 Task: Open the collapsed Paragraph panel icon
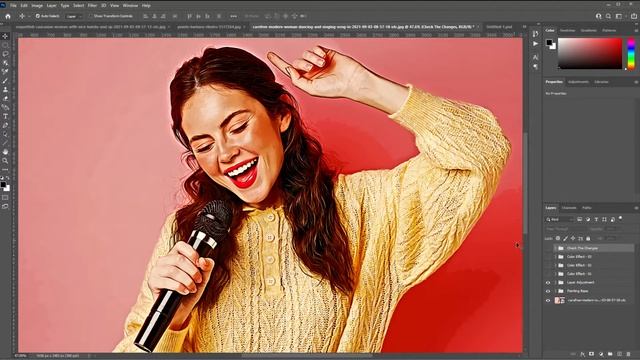click(535, 66)
